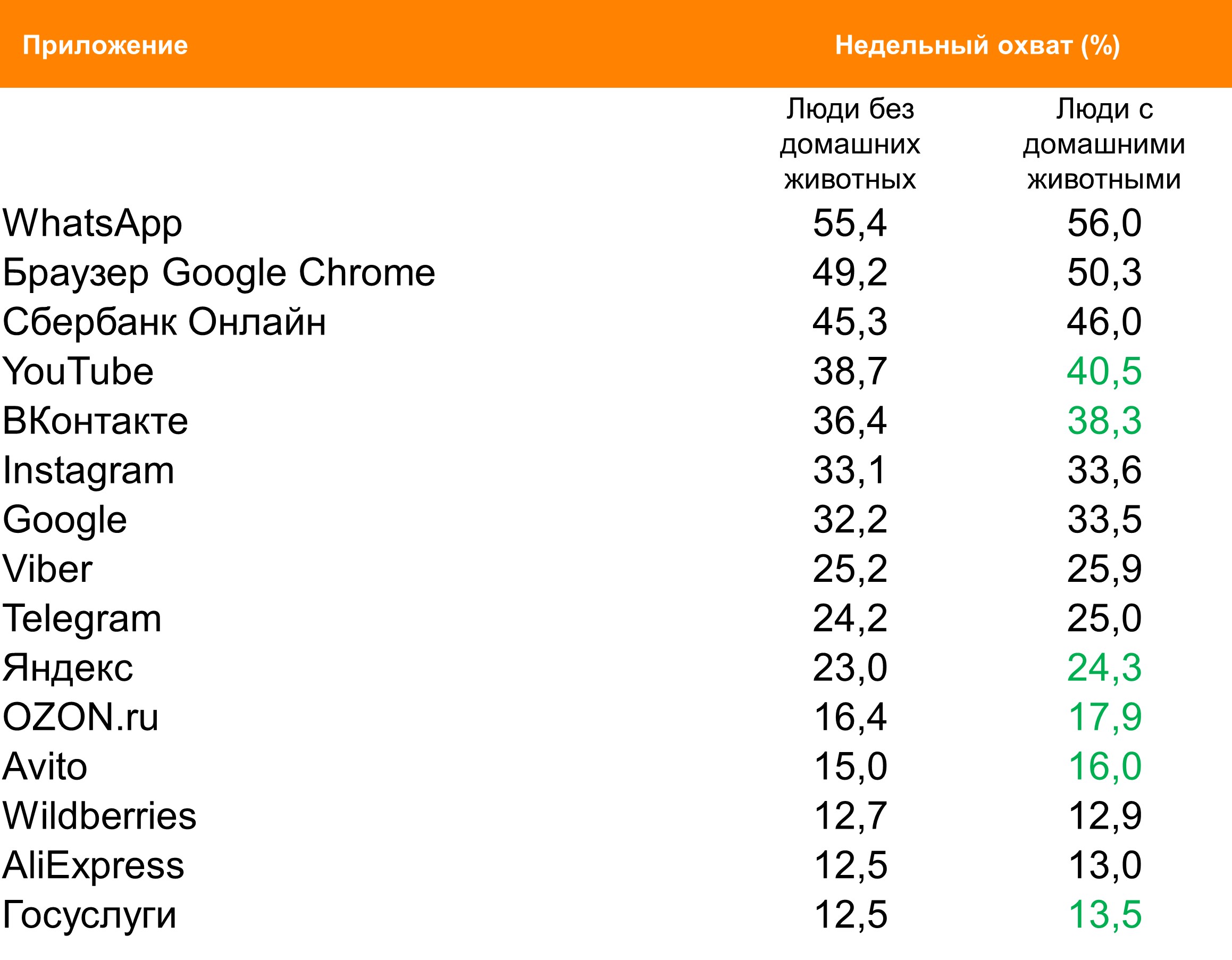Click the 'Недельный охват (%)' header
1232x960 pixels.
[977, 45]
